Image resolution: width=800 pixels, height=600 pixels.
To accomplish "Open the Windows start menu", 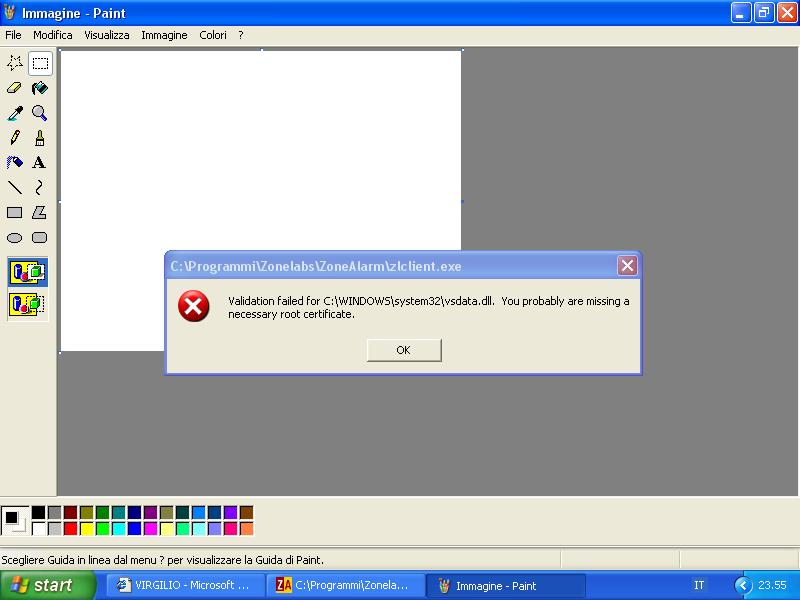I will (x=47, y=585).
